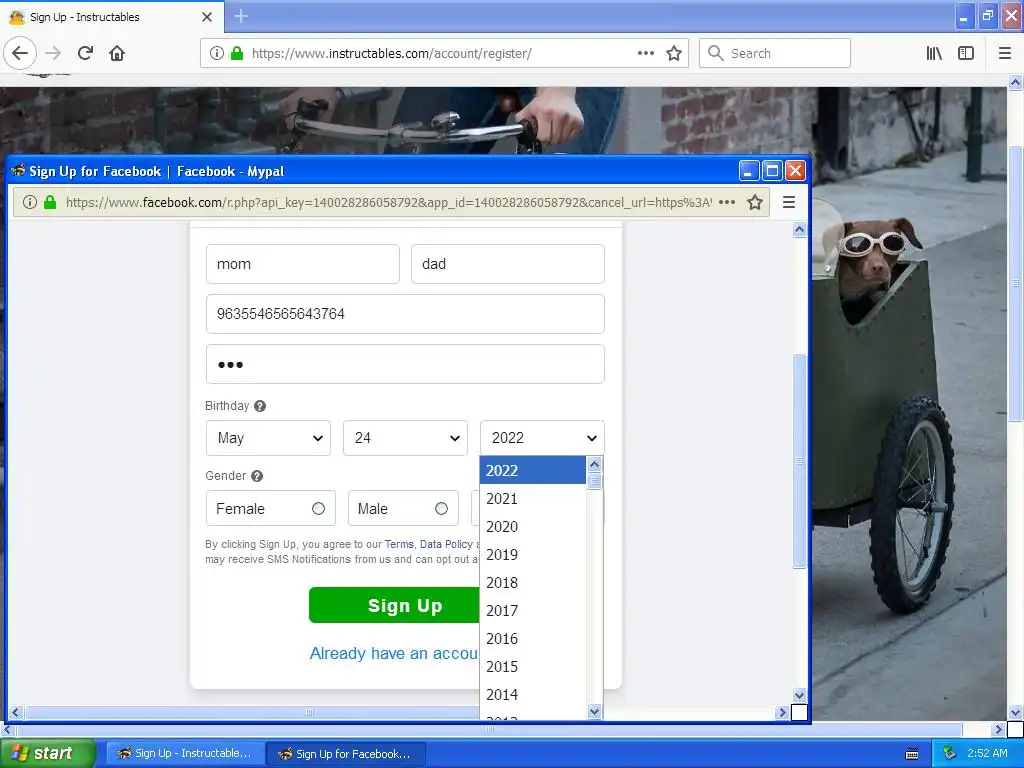Click the year list scroll down arrow
Viewport: 1024px width, 768px height.
(x=594, y=711)
